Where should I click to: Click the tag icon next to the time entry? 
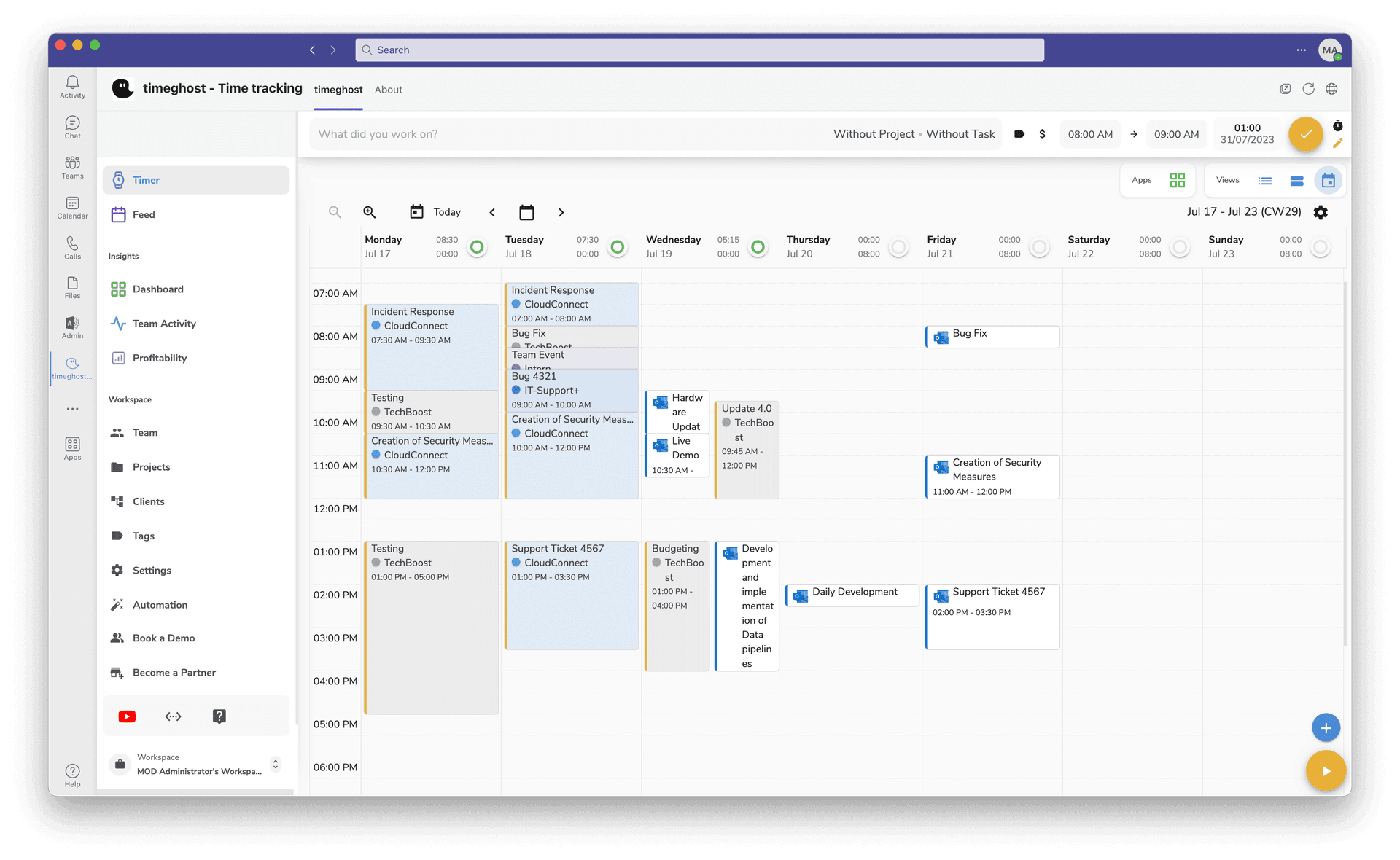[x=1019, y=133]
